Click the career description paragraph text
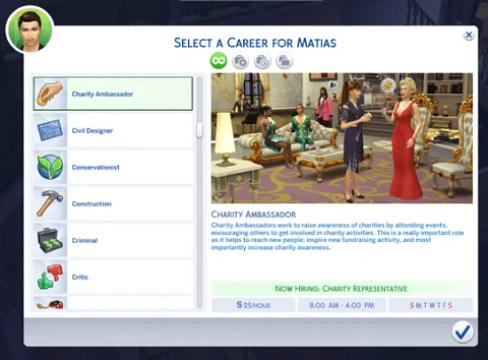 coord(337,236)
